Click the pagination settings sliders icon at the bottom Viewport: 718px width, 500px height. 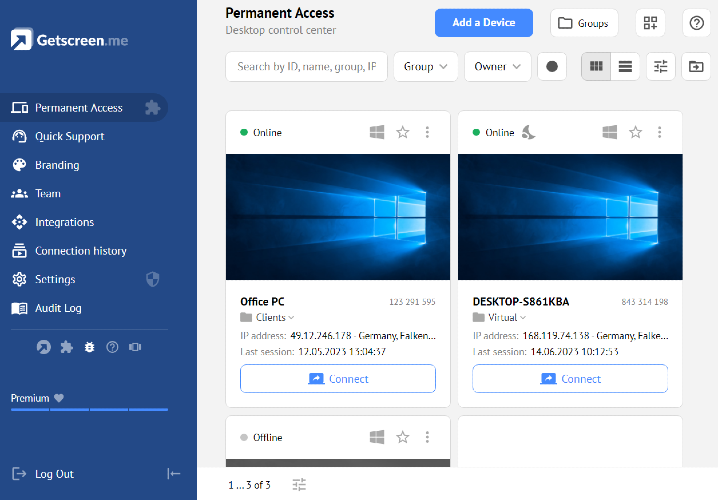point(299,484)
